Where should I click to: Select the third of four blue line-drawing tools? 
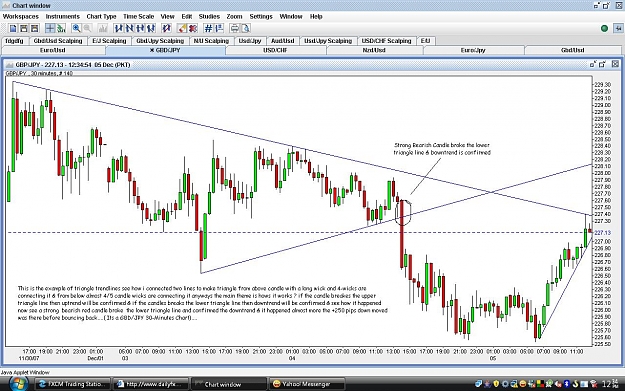point(140,28)
